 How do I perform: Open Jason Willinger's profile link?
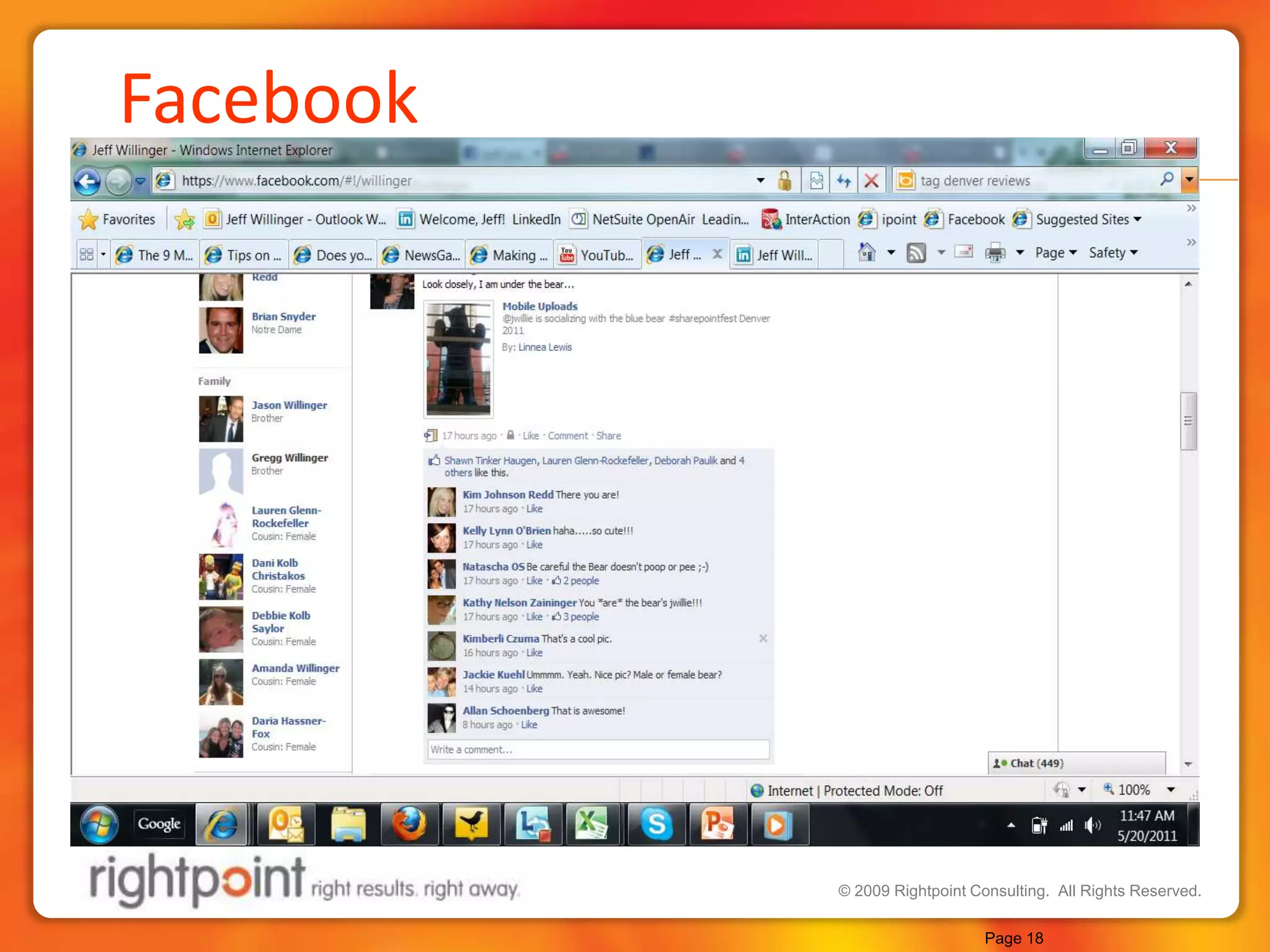289,405
